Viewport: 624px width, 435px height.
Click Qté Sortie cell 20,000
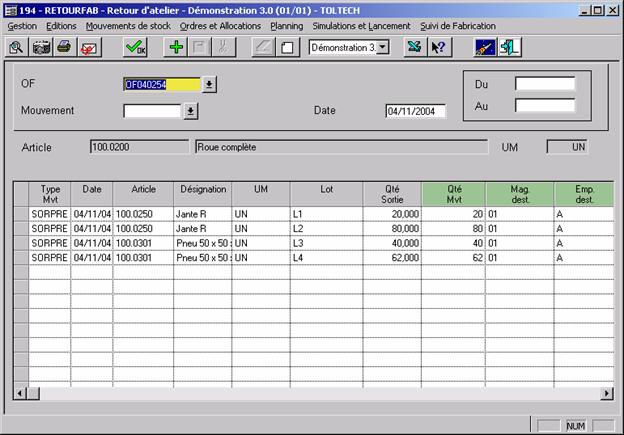pyautogui.click(x=392, y=214)
